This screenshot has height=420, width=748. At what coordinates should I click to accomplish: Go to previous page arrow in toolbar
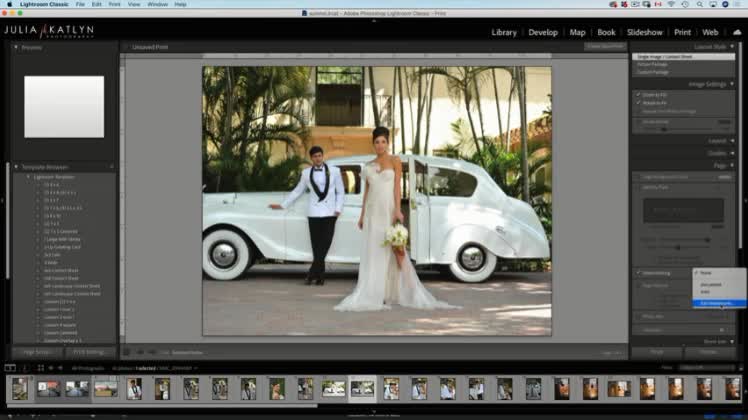(x=140, y=352)
